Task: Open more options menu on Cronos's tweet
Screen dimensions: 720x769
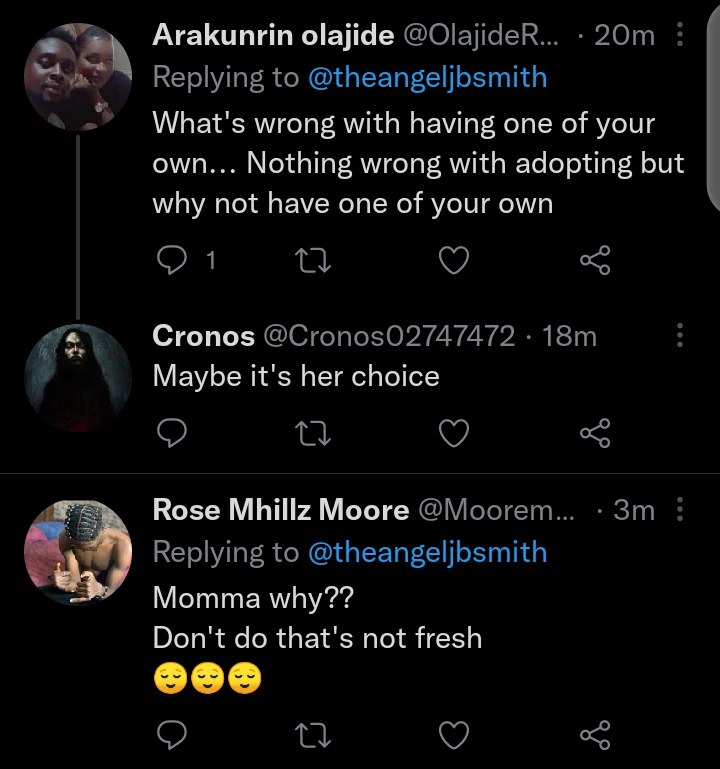Action: (x=681, y=336)
